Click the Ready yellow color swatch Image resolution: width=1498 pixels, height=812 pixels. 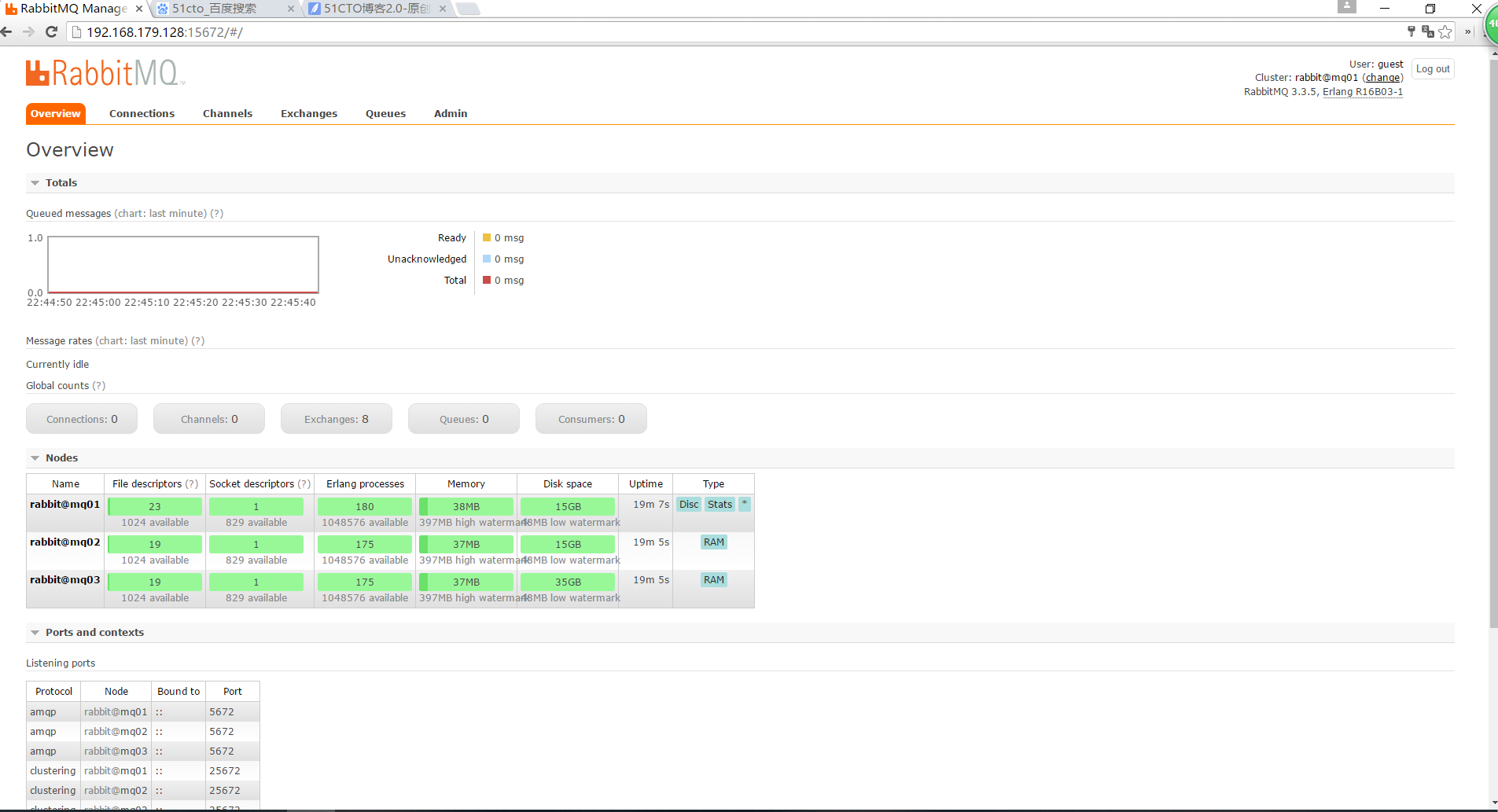tap(487, 237)
